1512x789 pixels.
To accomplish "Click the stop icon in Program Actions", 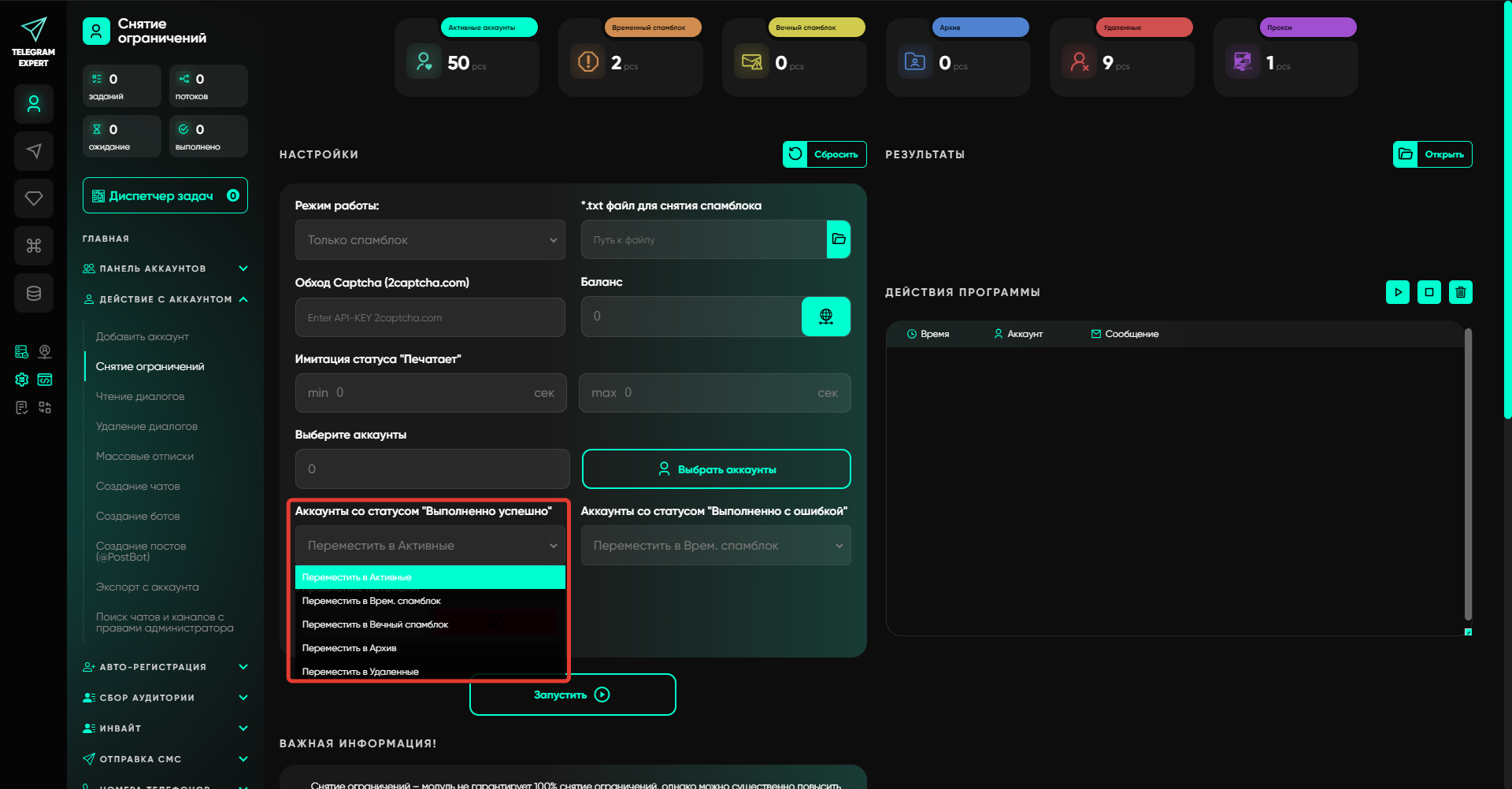I will tap(1429, 292).
